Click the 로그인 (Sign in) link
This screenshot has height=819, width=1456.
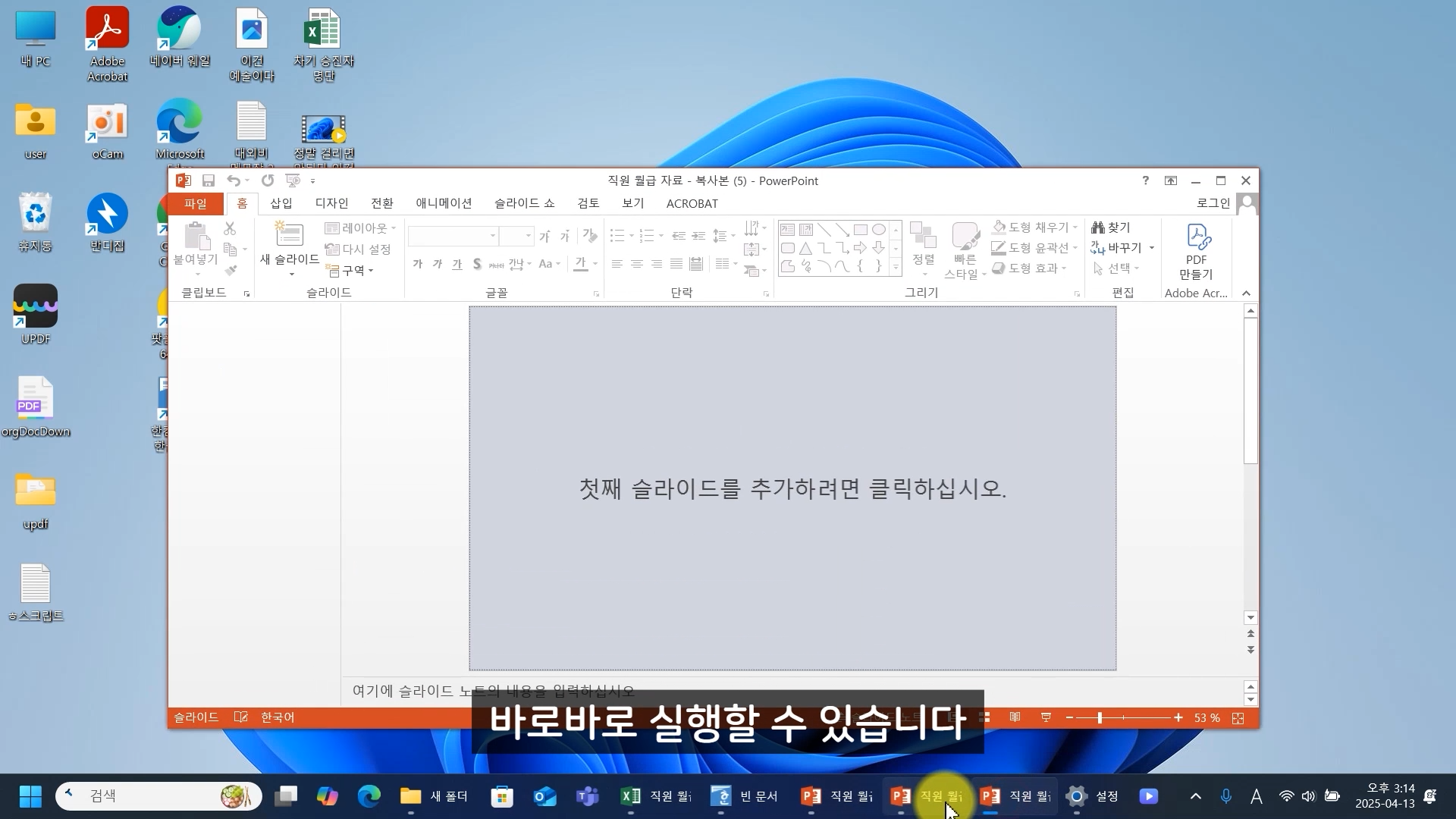[x=1213, y=203]
